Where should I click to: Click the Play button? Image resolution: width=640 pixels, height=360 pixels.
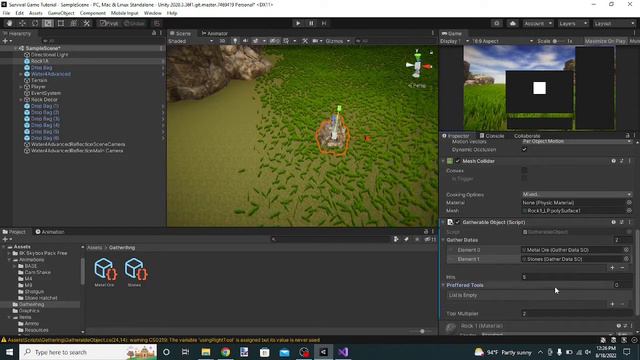(x=298, y=23)
